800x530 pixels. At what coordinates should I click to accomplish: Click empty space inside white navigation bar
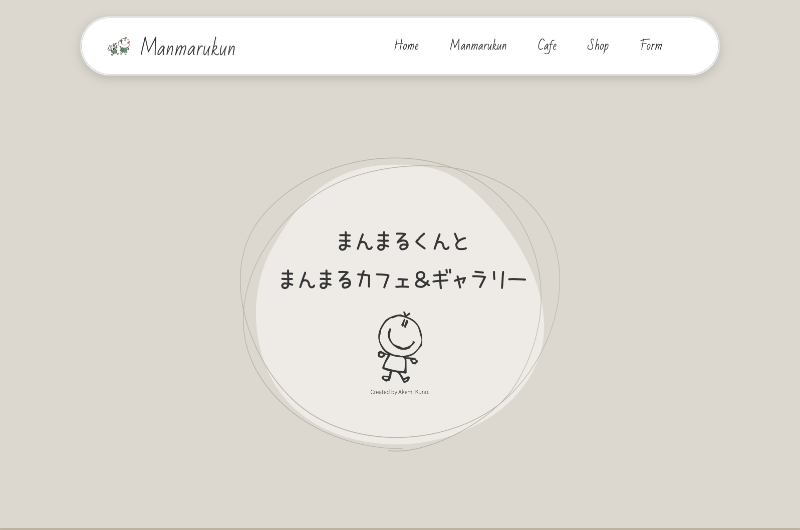(310, 46)
